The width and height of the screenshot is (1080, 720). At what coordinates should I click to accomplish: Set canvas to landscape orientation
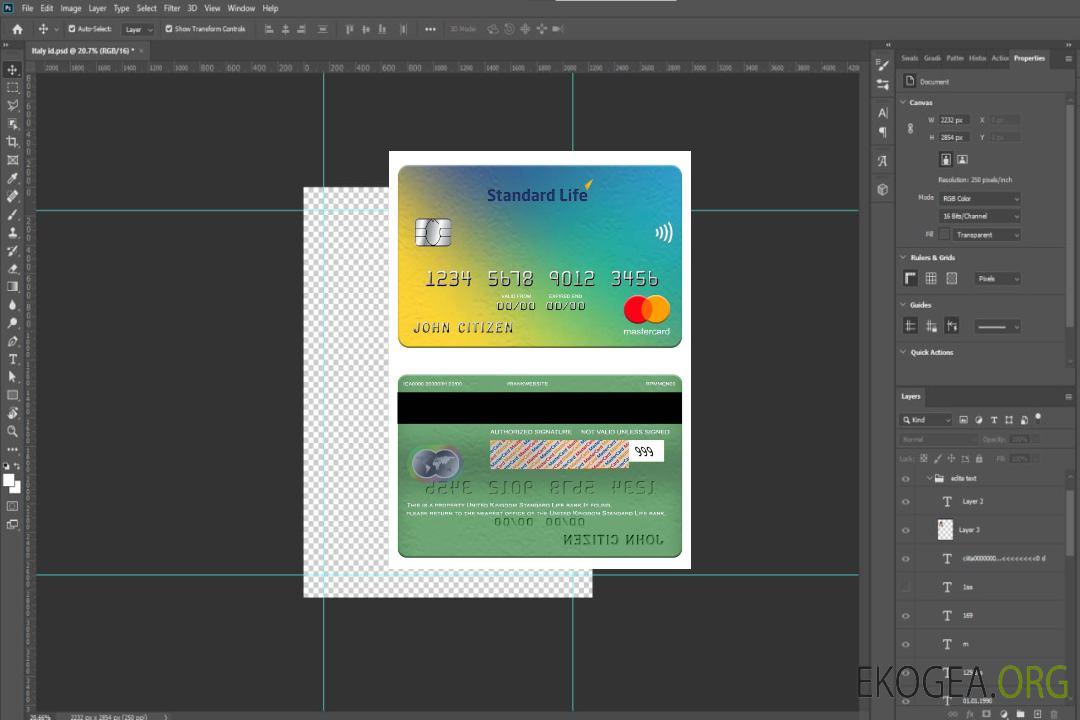[963, 160]
